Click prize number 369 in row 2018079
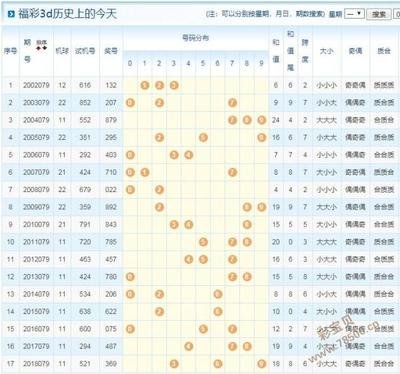The width and height of the screenshot is (400, 374). point(111,364)
